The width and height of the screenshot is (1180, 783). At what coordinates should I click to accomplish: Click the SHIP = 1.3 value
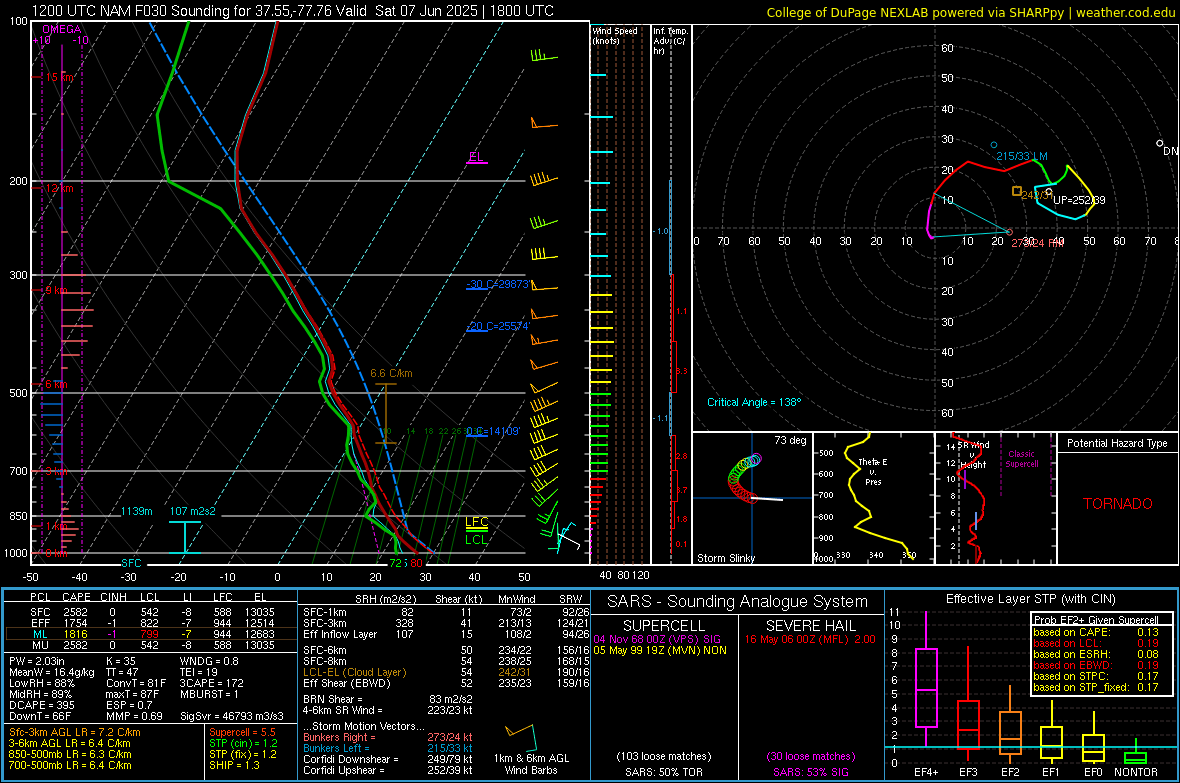point(234,765)
